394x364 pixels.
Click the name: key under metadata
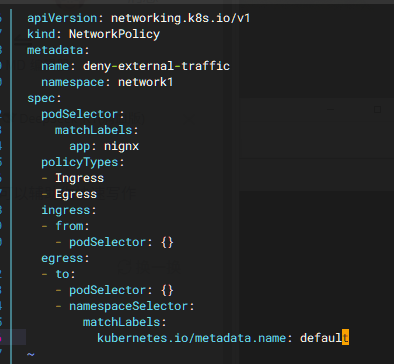[58, 66]
